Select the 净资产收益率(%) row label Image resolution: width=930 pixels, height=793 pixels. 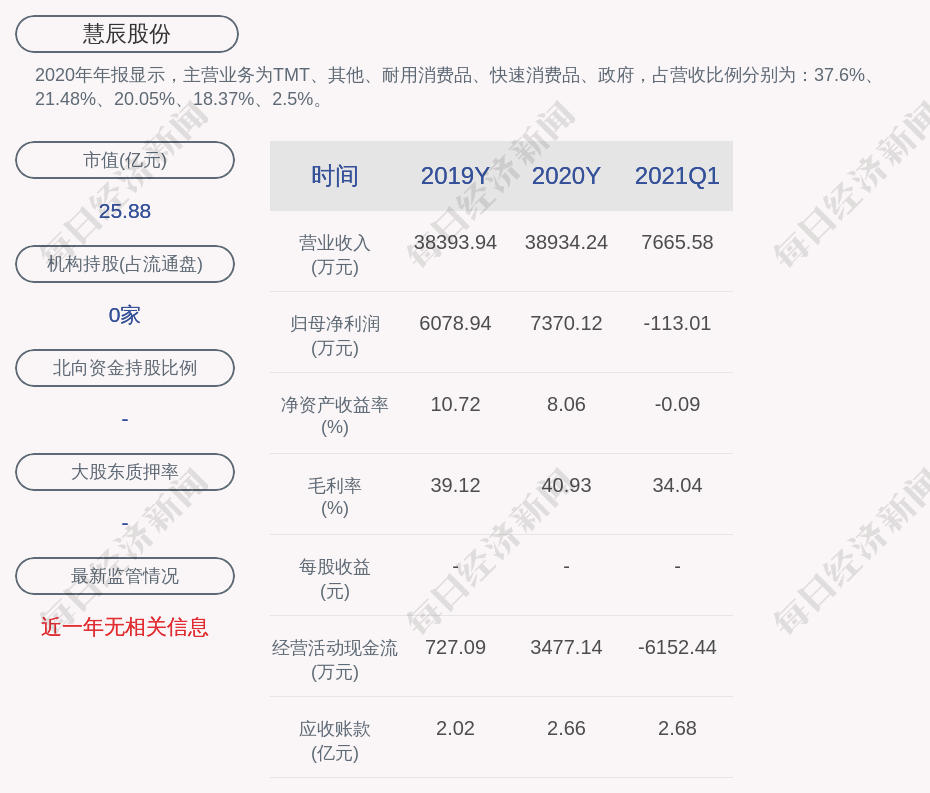[335, 416]
